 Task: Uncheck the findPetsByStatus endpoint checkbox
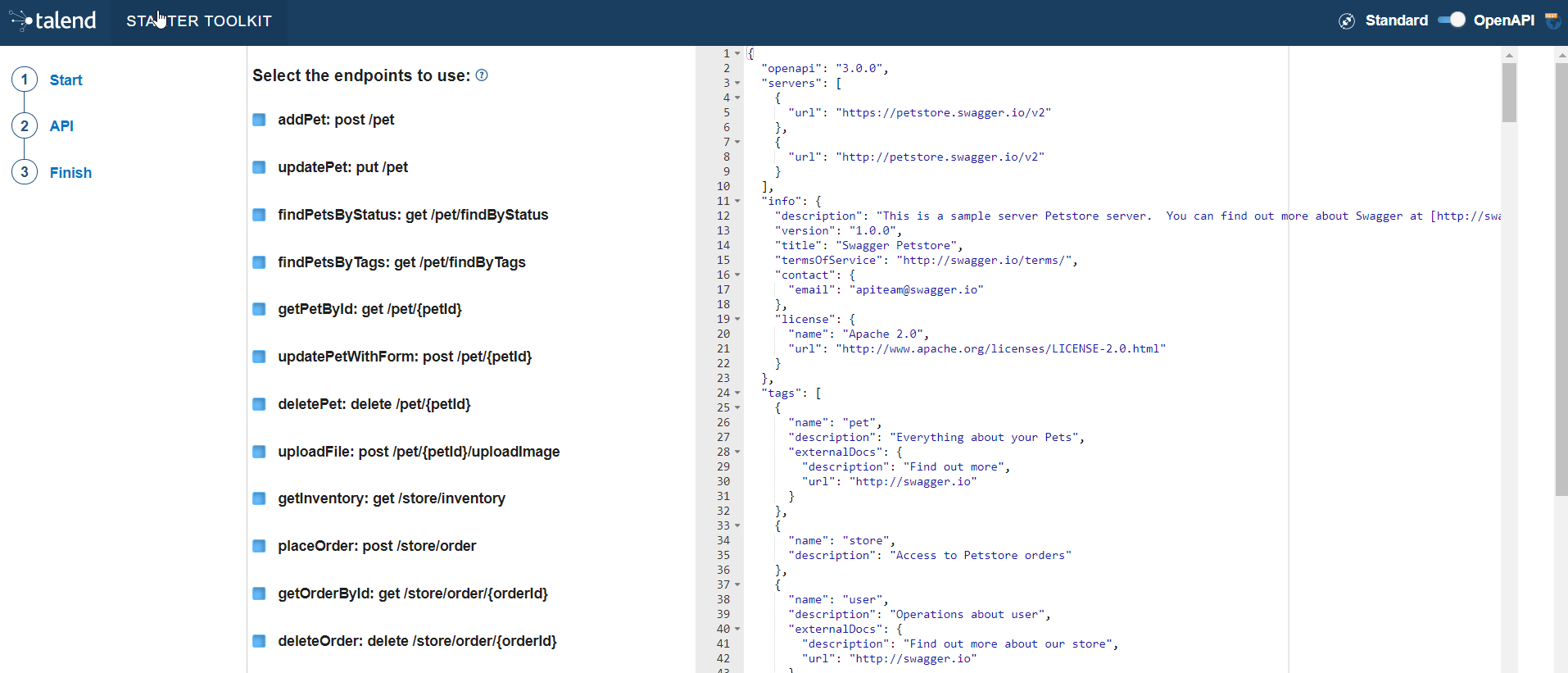click(x=259, y=215)
